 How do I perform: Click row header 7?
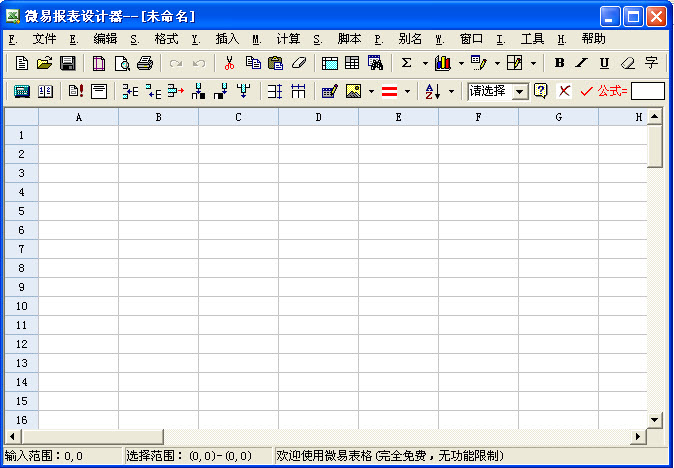pyautogui.click(x=21, y=249)
